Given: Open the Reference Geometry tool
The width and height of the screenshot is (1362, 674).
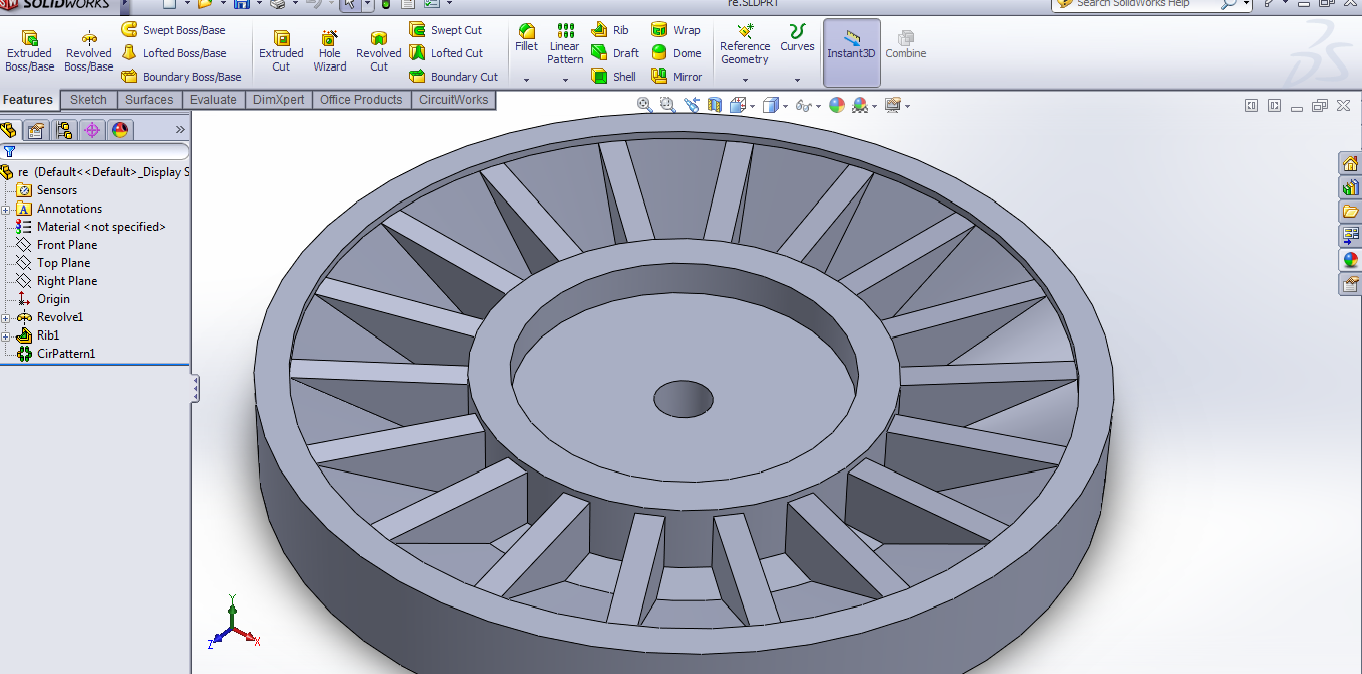Looking at the screenshot, I should tap(745, 45).
